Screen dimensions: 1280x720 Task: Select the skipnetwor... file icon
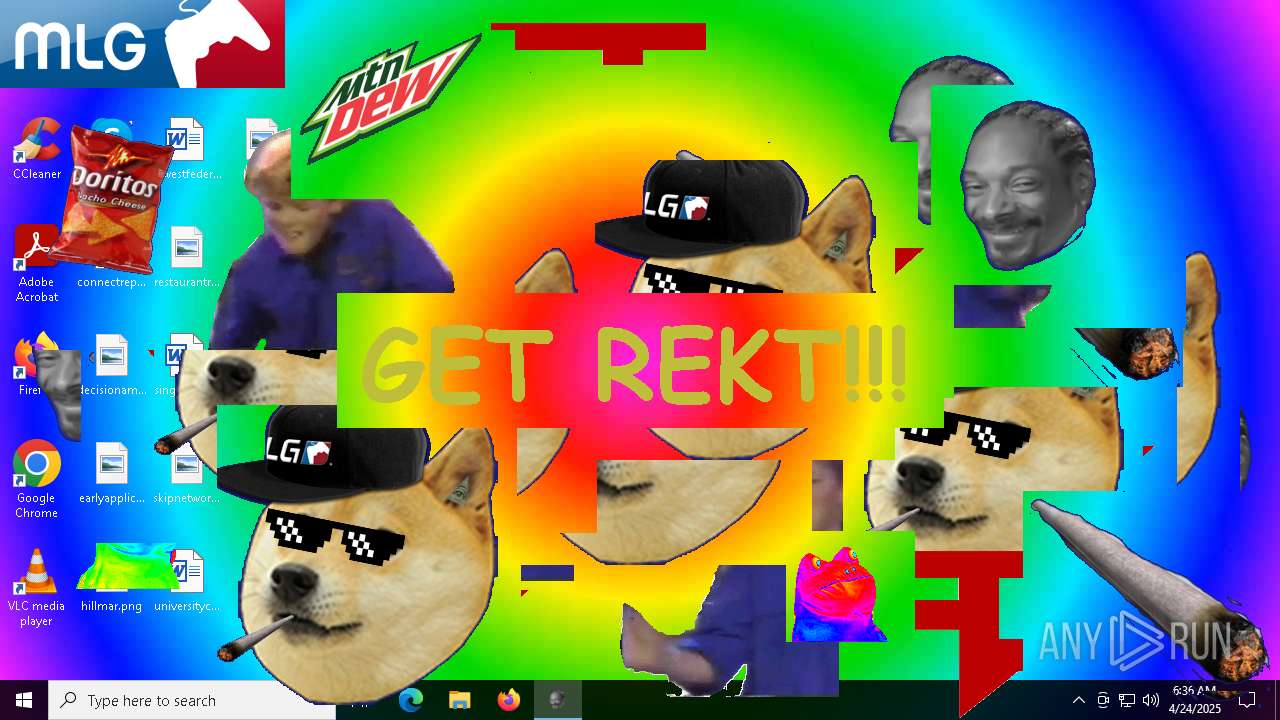[x=187, y=472]
